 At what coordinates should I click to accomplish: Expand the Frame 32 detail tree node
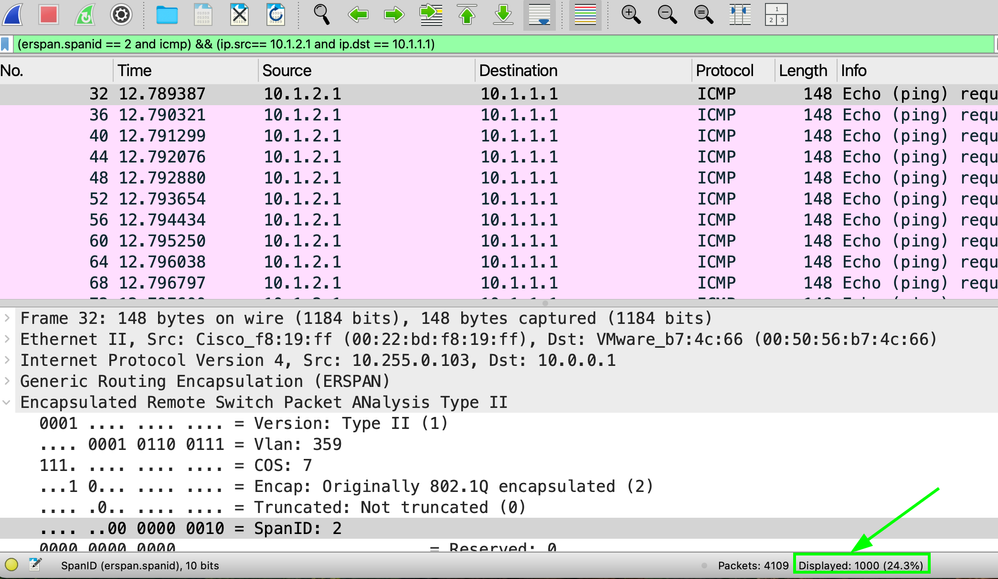point(7,318)
